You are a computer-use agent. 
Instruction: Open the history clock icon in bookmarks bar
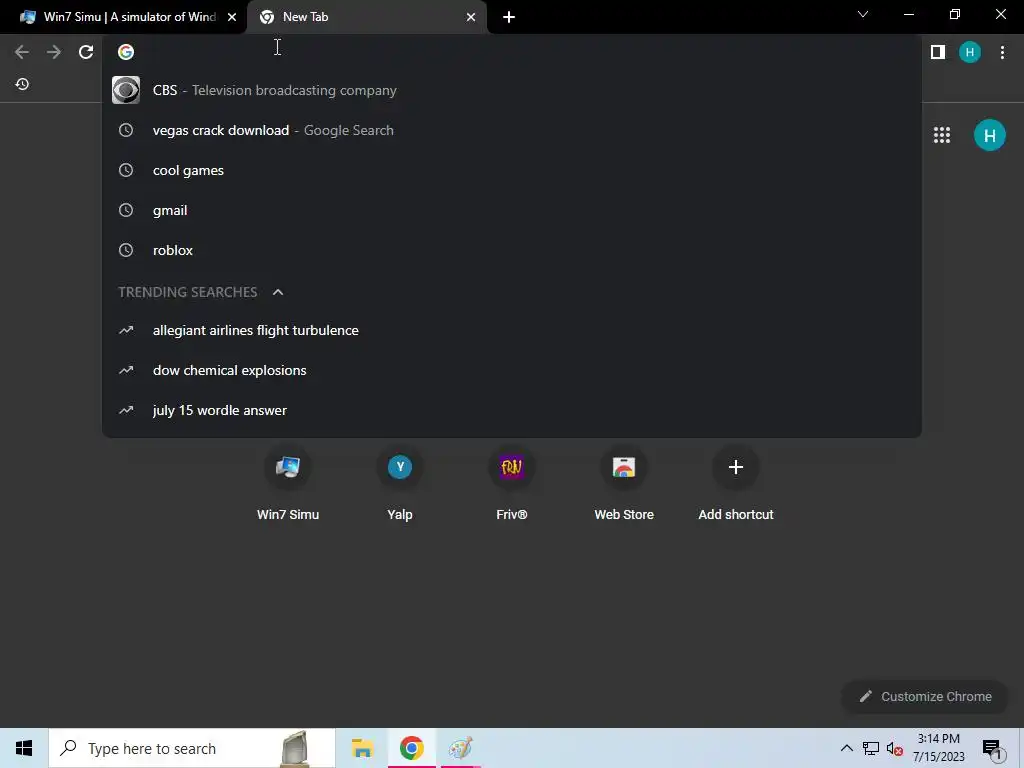[22, 84]
